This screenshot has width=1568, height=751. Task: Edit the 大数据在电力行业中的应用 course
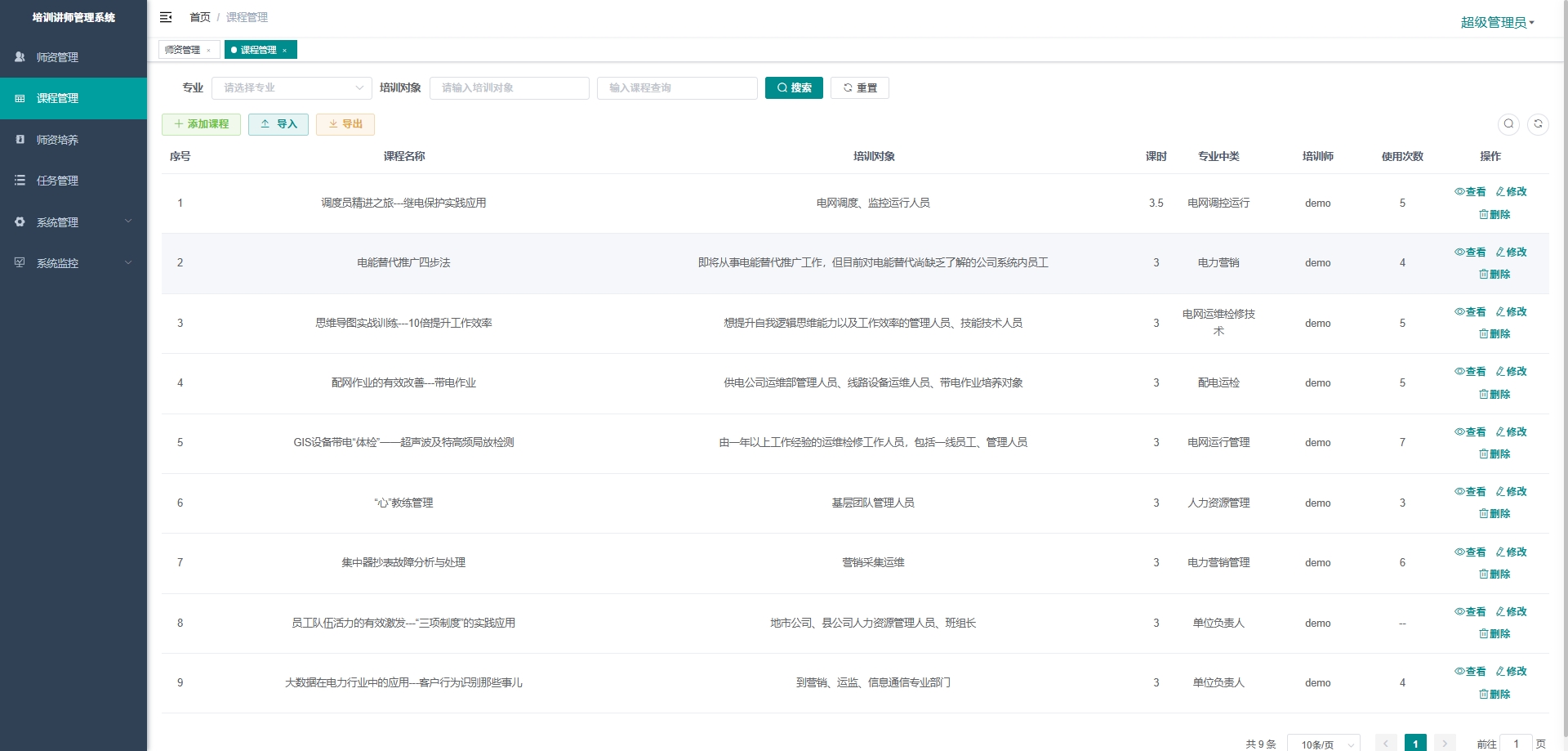tap(1511, 672)
